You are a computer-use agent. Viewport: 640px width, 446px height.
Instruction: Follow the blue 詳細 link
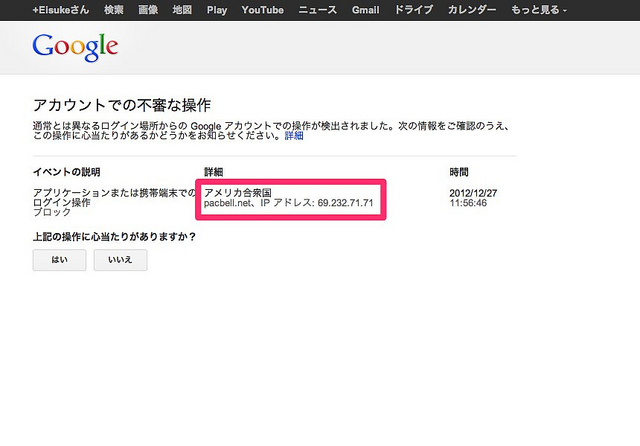(x=294, y=136)
